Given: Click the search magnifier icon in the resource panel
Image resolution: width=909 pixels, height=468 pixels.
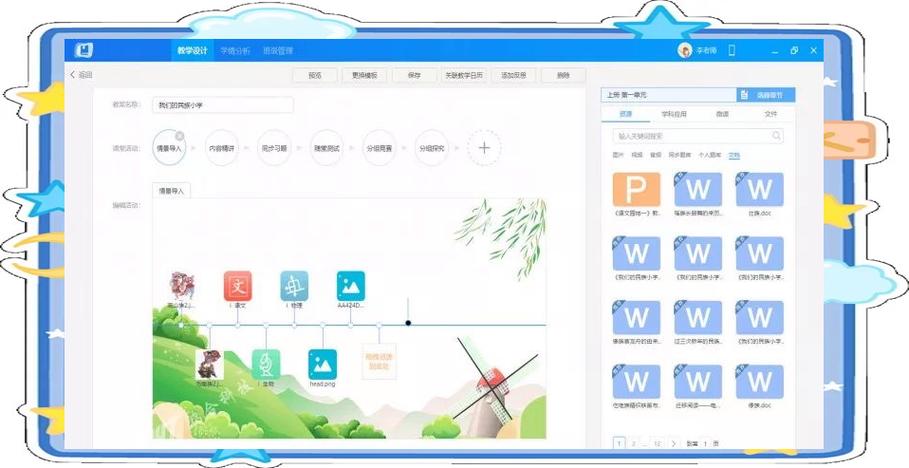Looking at the screenshot, I should click(776, 136).
